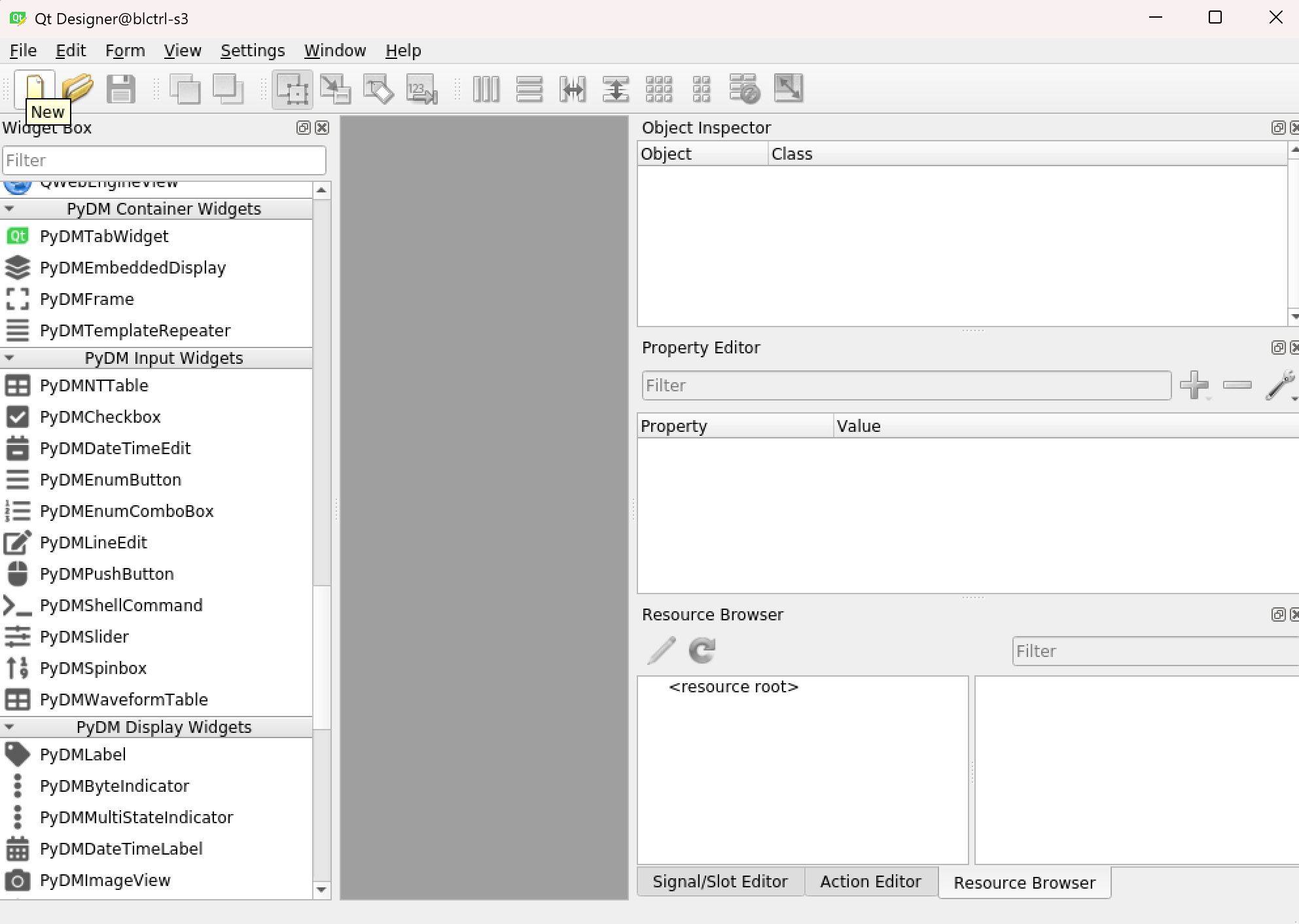Float the Object Inspector panel

coord(1278,128)
